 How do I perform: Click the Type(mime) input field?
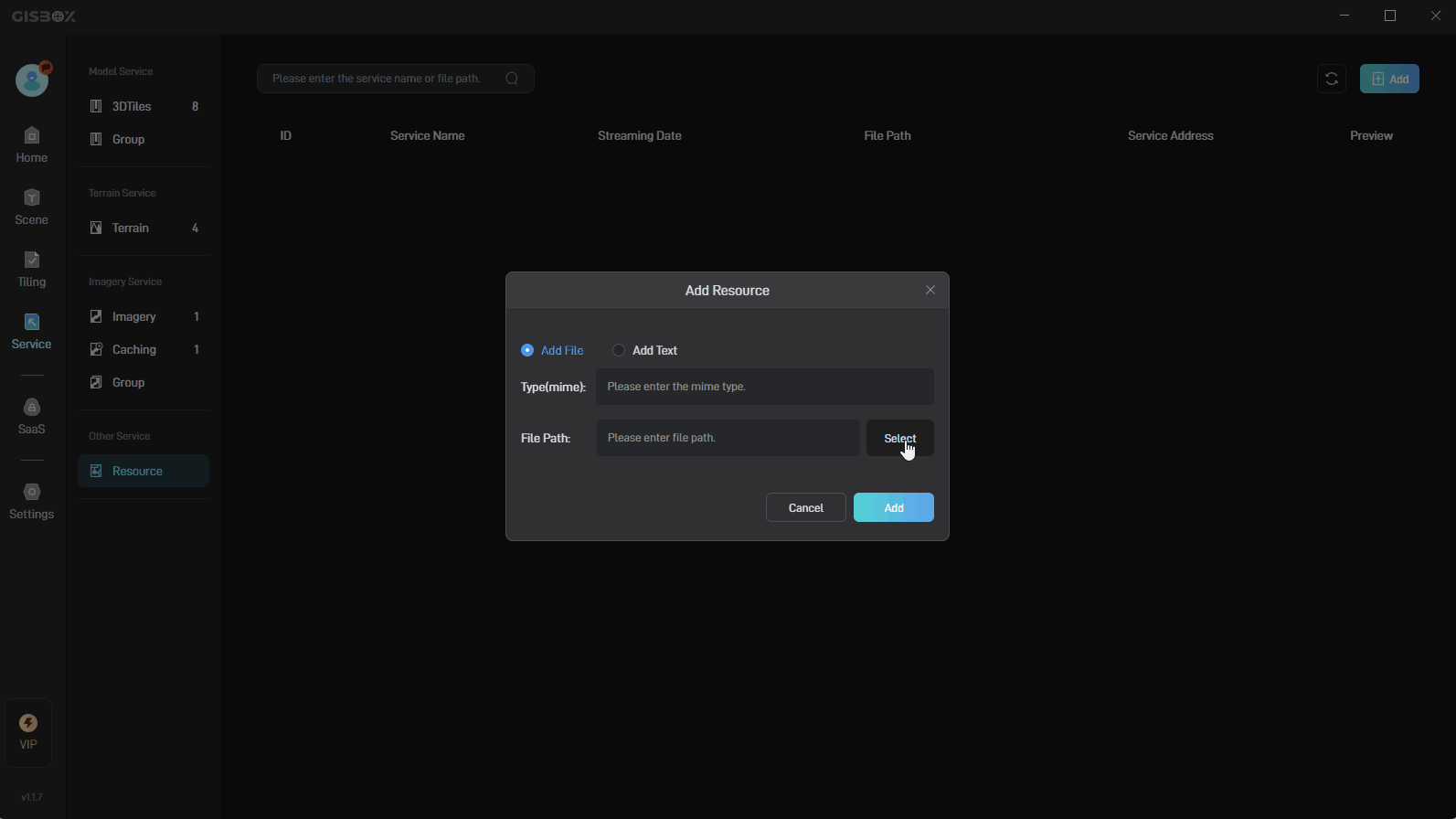[x=764, y=387]
